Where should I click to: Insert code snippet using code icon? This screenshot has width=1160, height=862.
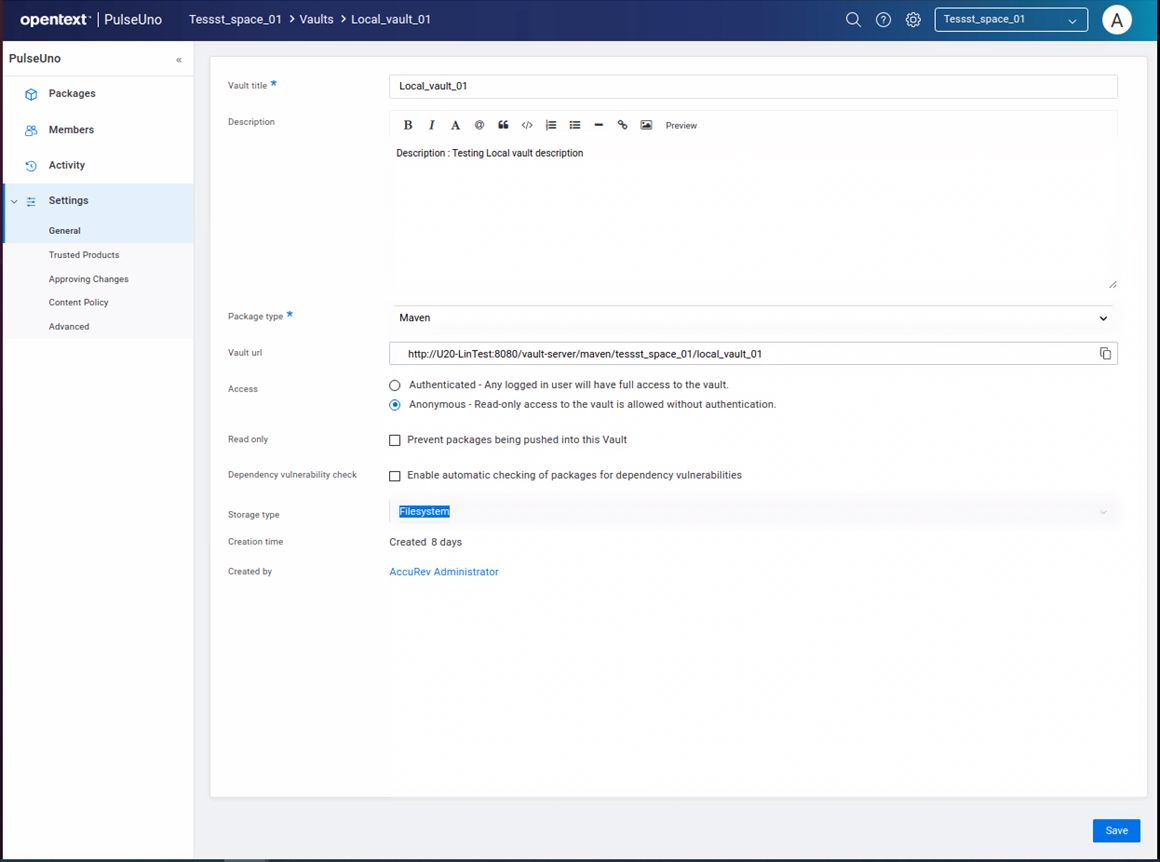527,125
